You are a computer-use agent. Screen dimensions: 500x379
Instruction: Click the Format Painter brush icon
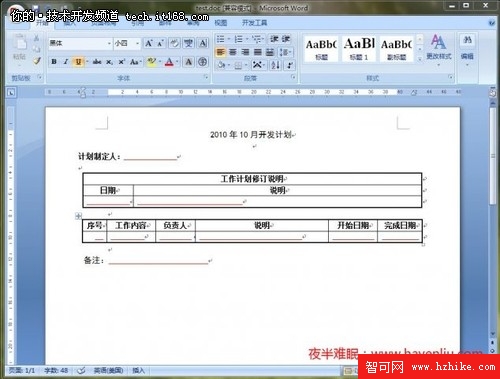[x=37, y=61]
